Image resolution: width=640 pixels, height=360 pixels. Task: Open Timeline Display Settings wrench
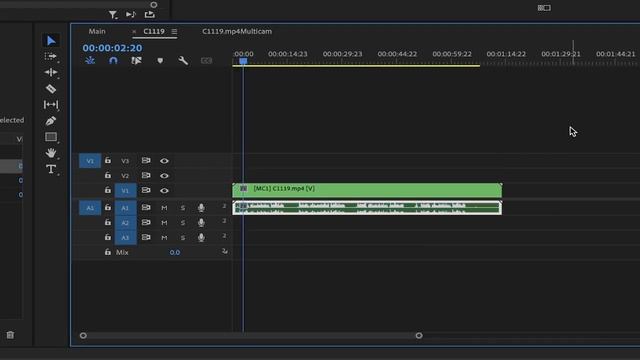[183, 60]
